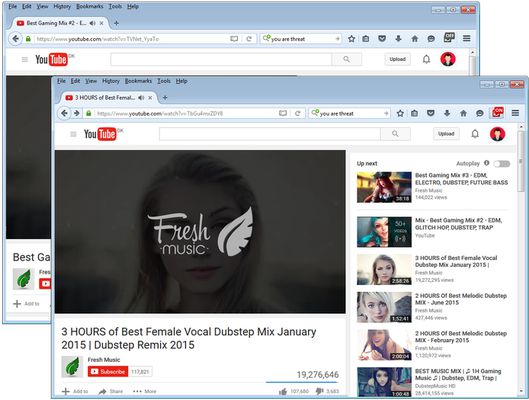Reload page in front Firefox window

click(x=298, y=113)
